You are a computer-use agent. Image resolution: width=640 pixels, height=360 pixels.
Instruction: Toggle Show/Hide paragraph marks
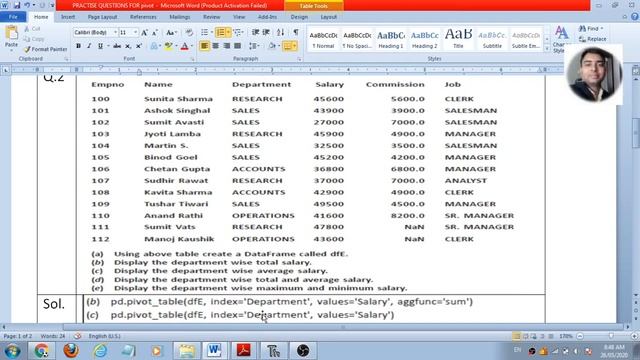296,32
